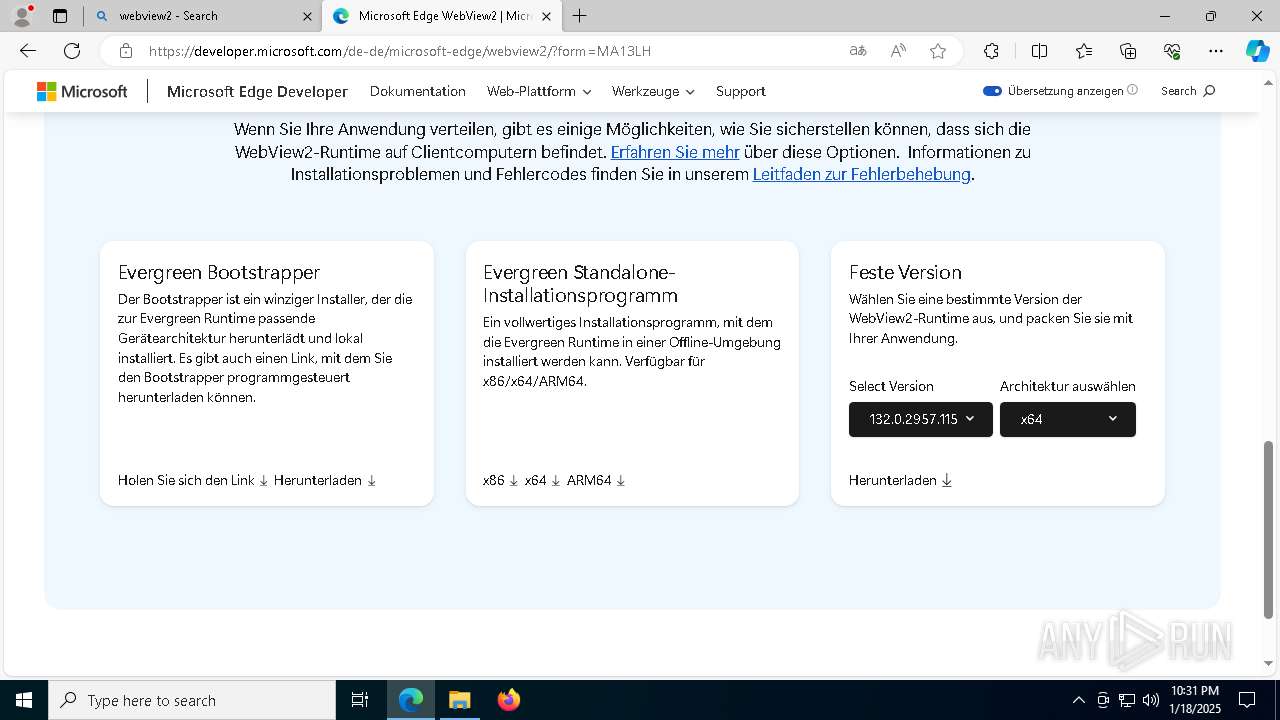This screenshot has height=720, width=1280.
Task: Click the address bar URL field
Action: click(x=490, y=51)
